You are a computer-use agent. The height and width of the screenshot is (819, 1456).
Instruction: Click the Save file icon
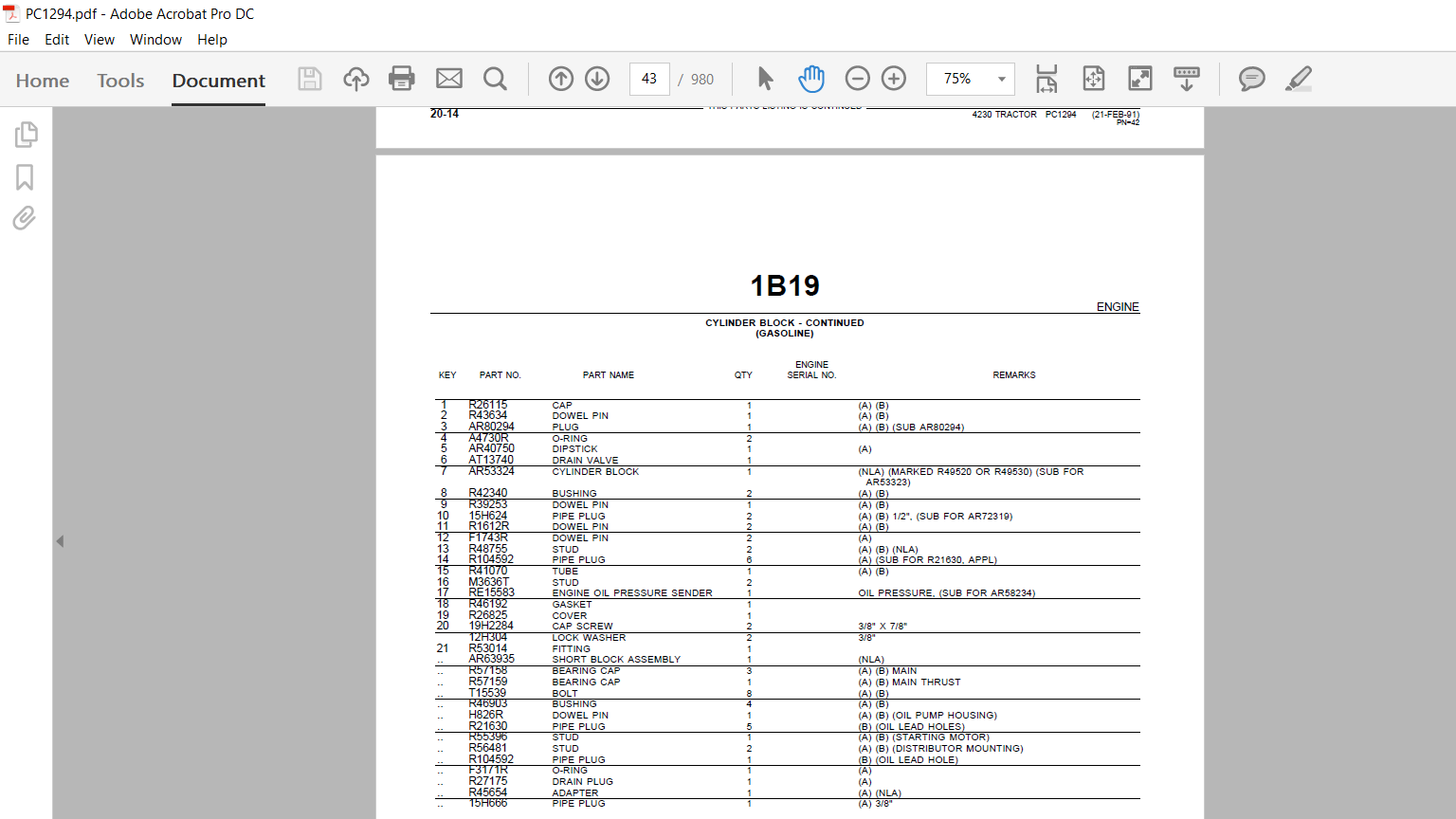point(310,79)
